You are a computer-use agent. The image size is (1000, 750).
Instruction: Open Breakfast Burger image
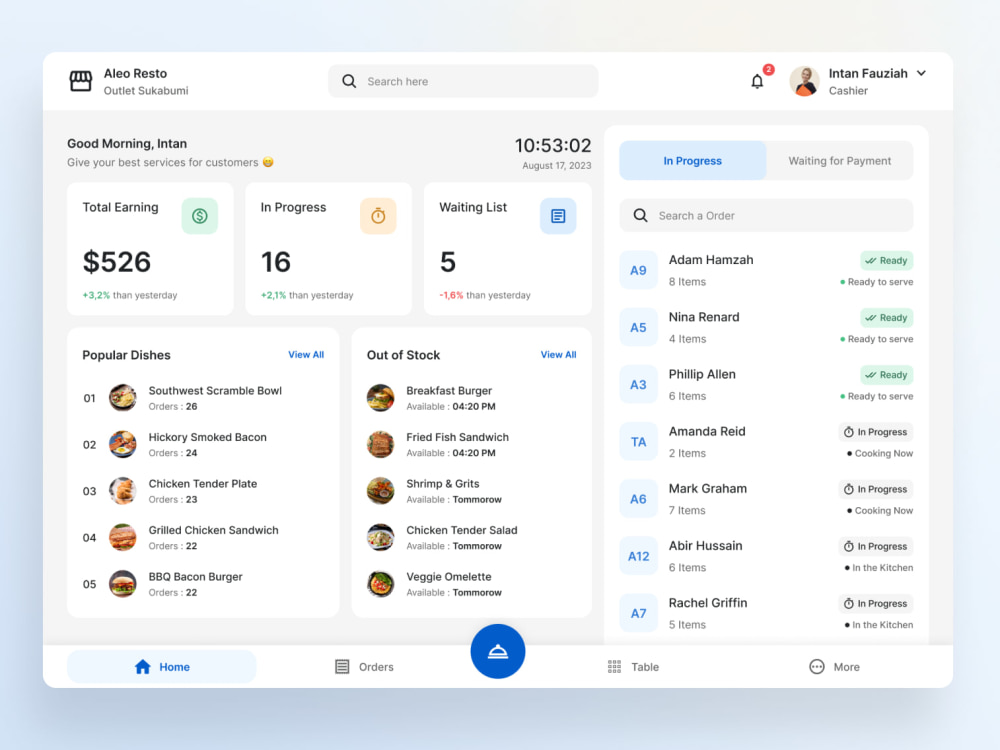[x=381, y=398]
